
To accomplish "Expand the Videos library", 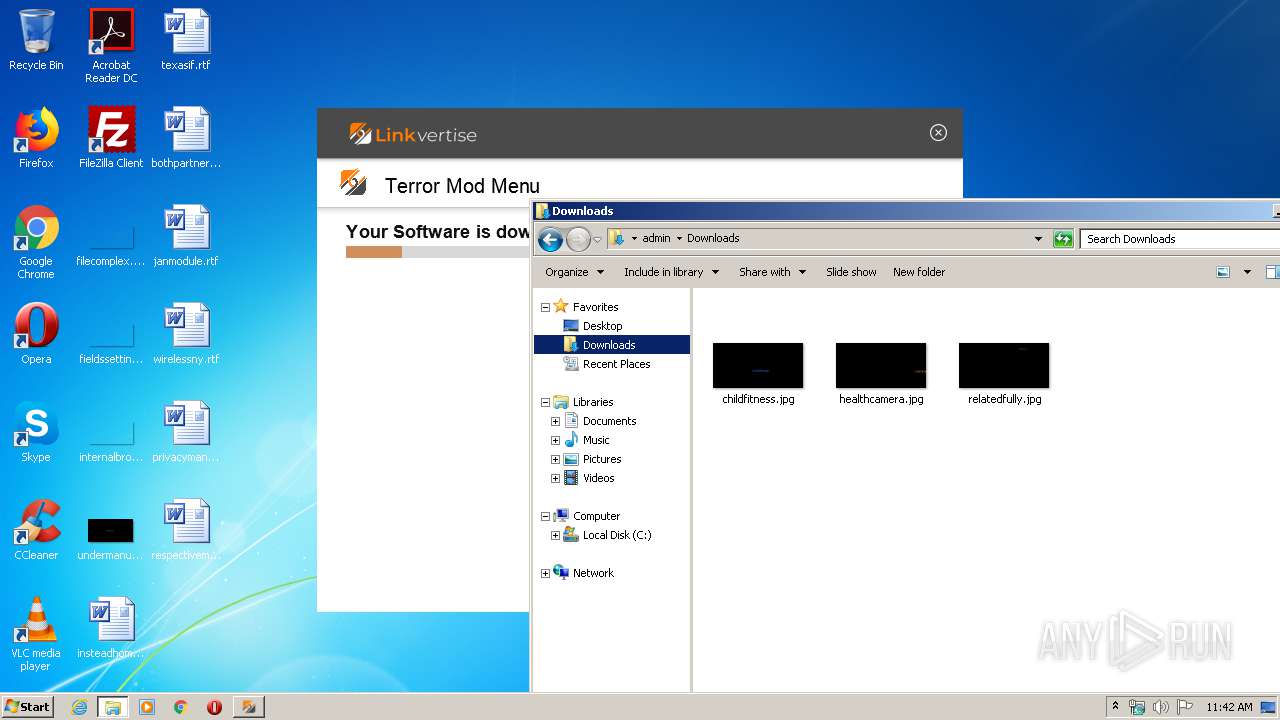I will 555,478.
